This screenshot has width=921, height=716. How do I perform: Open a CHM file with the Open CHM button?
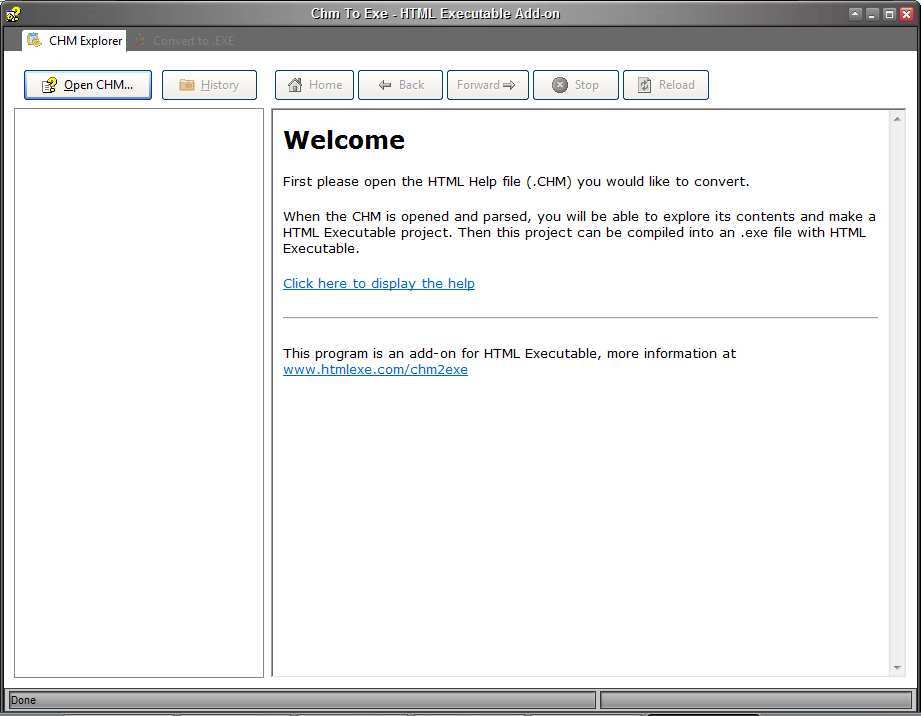pyautogui.click(x=87, y=85)
